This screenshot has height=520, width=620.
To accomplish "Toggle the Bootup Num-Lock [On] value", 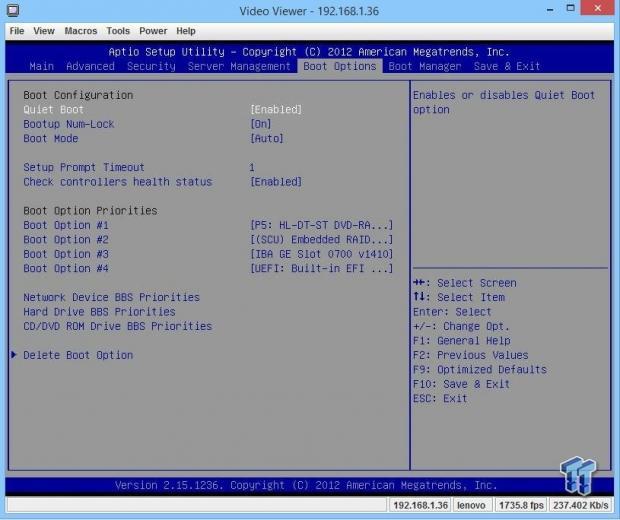I will point(261,124).
